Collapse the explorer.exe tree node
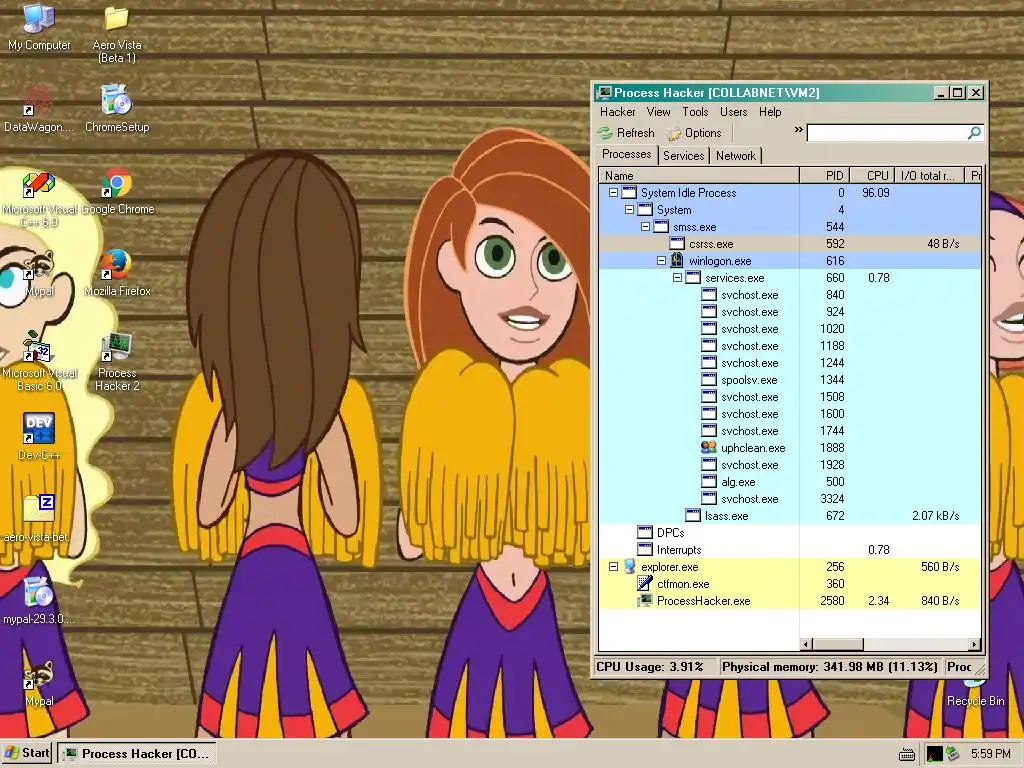 point(613,566)
